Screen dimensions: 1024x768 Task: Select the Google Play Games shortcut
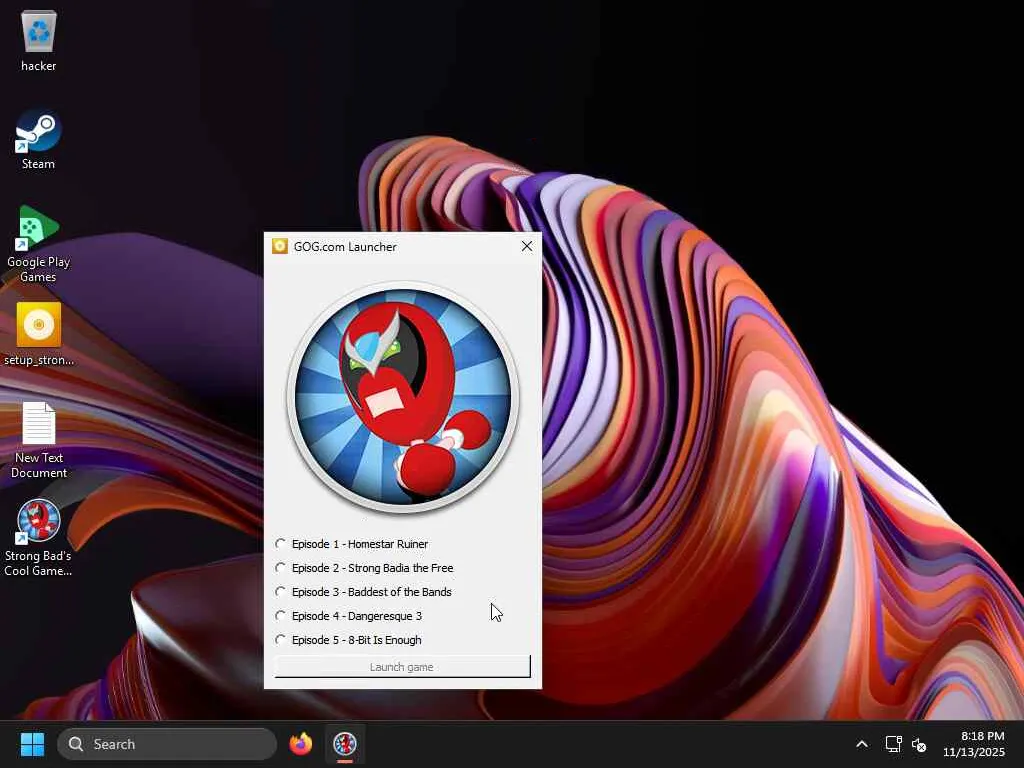(39, 244)
